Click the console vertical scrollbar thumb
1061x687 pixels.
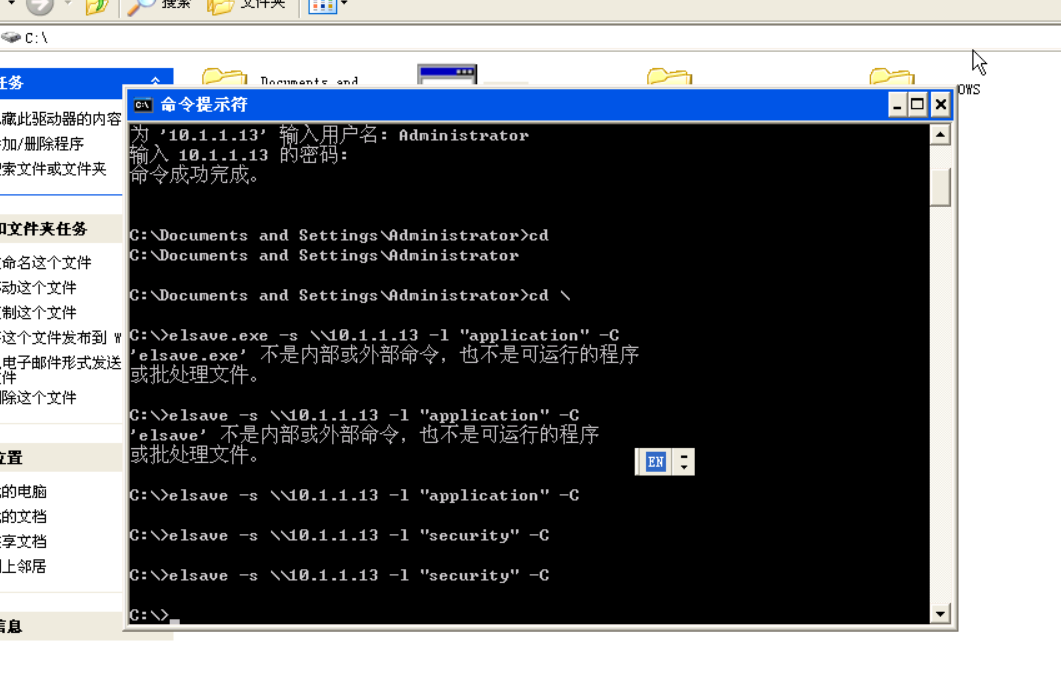tap(940, 187)
